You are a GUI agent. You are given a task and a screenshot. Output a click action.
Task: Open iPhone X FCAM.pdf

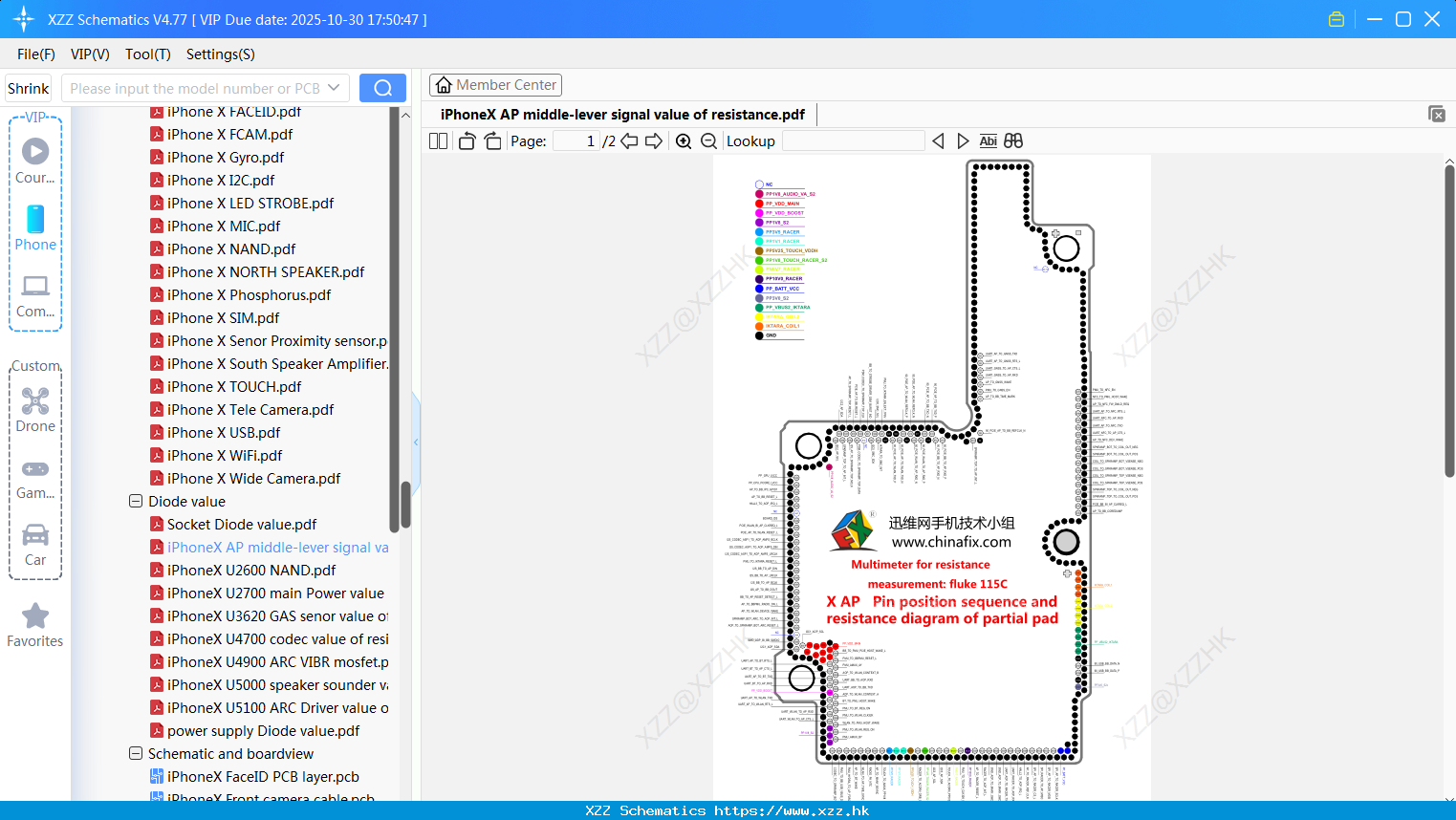tap(229, 135)
